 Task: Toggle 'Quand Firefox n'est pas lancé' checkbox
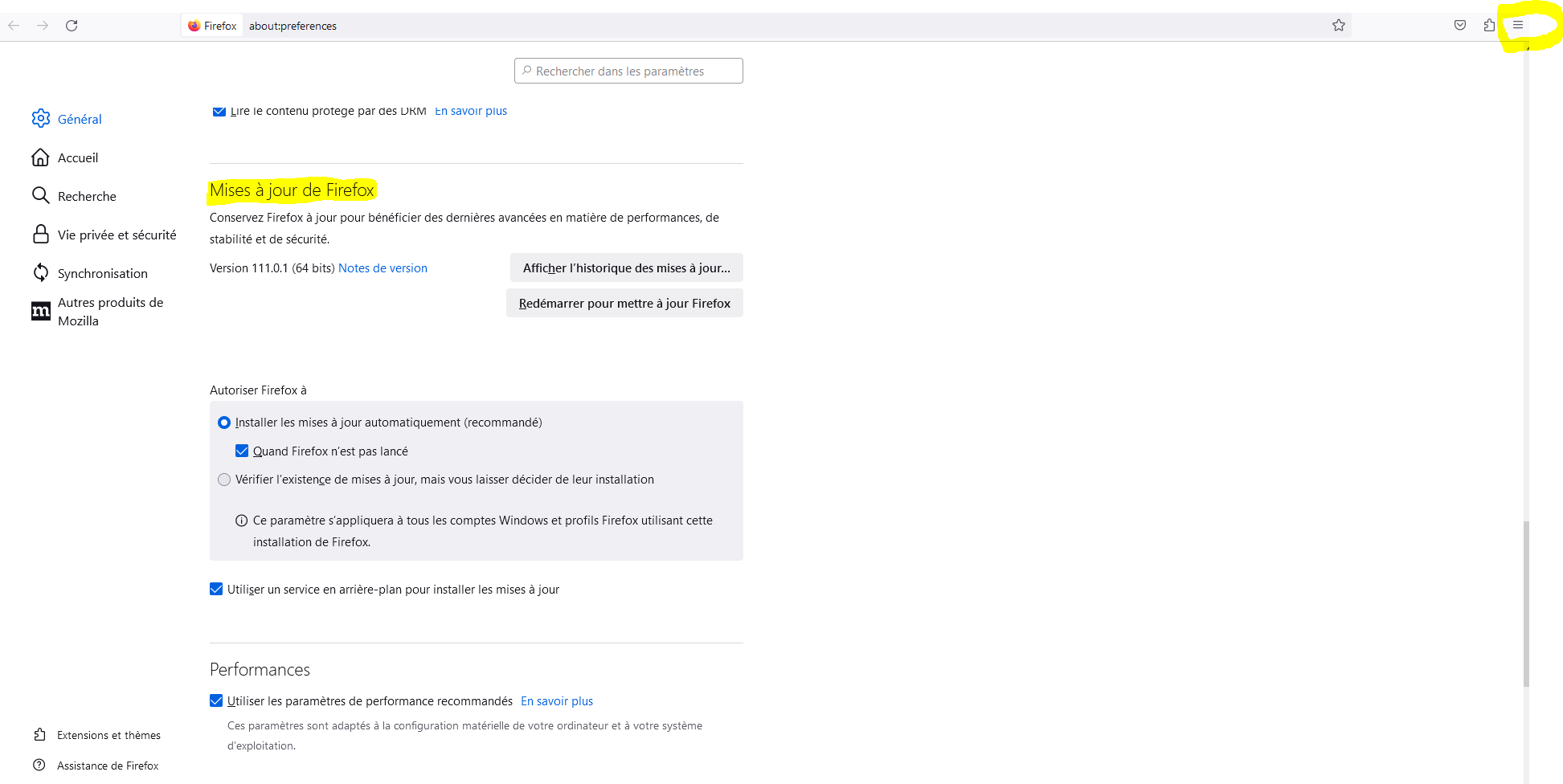point(242,451)
